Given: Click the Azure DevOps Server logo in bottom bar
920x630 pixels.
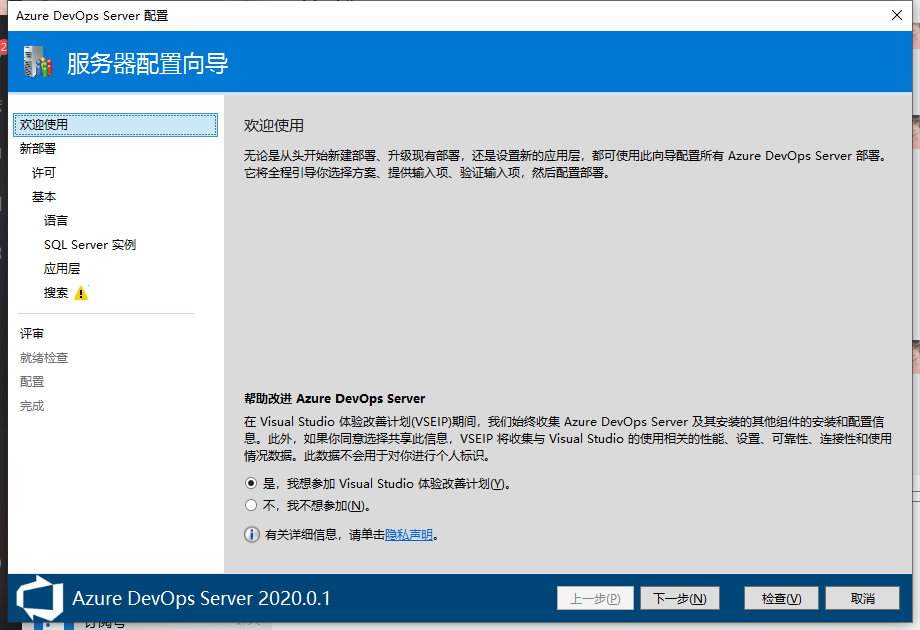Looking at the screenshot, I should click(x=38, y=597).
